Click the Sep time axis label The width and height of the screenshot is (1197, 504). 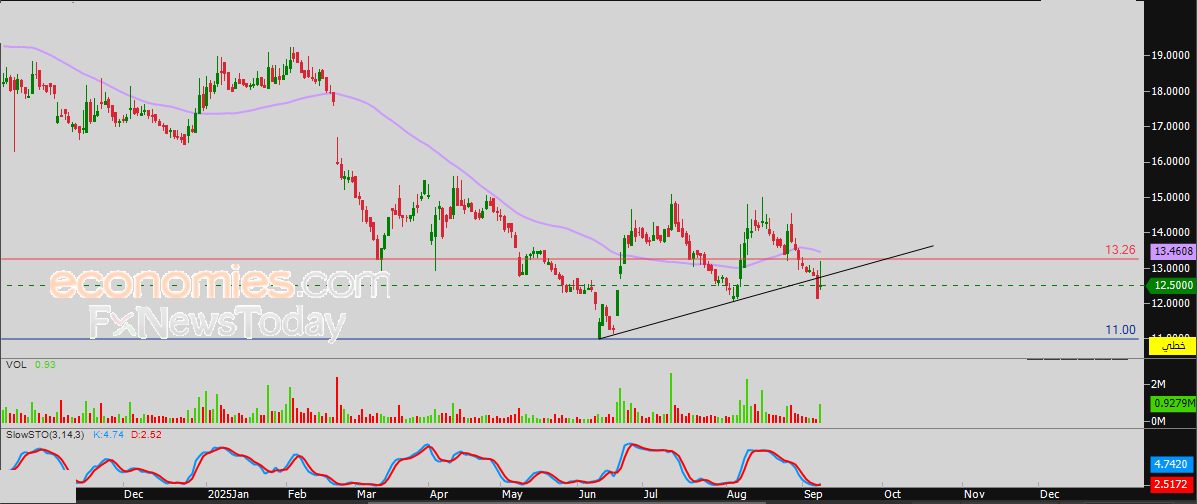(x=811, y=495)
